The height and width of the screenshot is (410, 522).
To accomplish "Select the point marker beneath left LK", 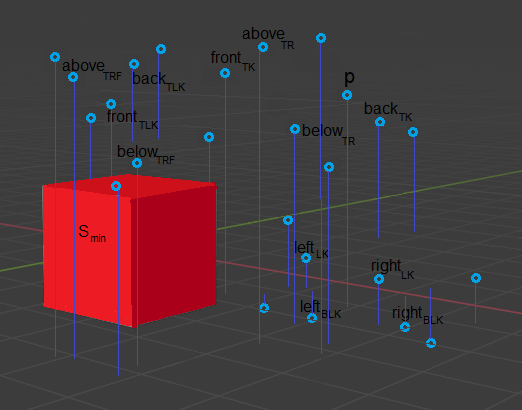I will pyautogui.click(x=306, y=258).
